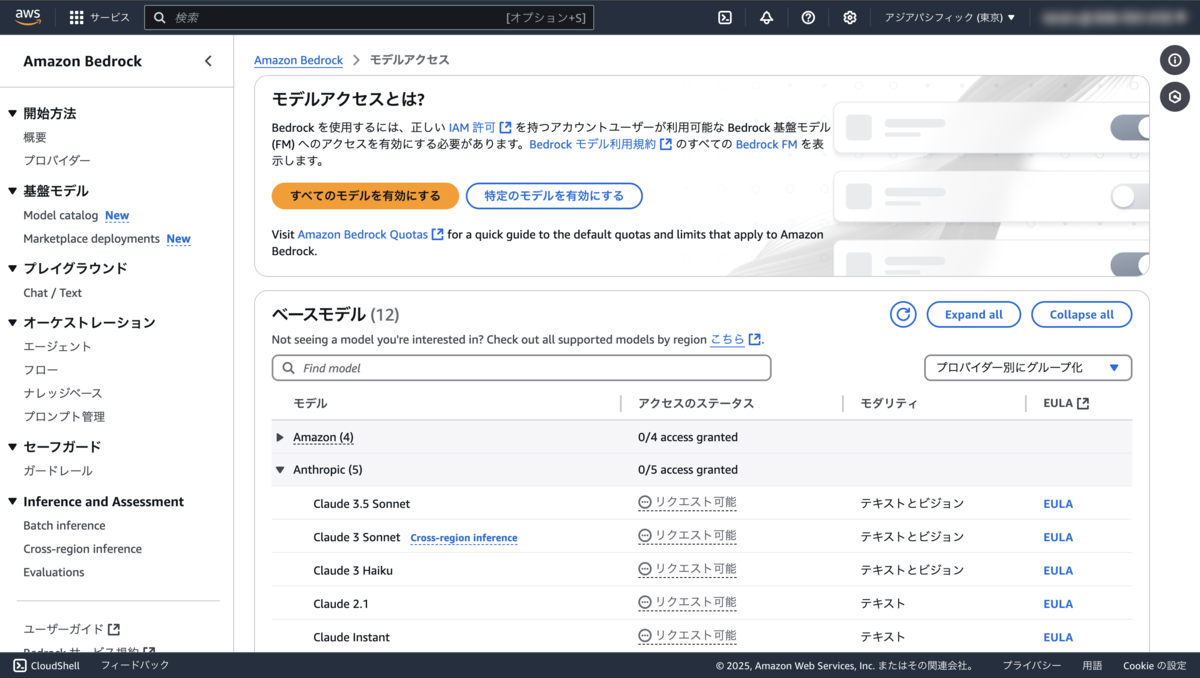The height and width of the screenshot is (678, 1200).
Task: Collapse the Amazon Bedrock sidebar with chevron
Action: 208,61
